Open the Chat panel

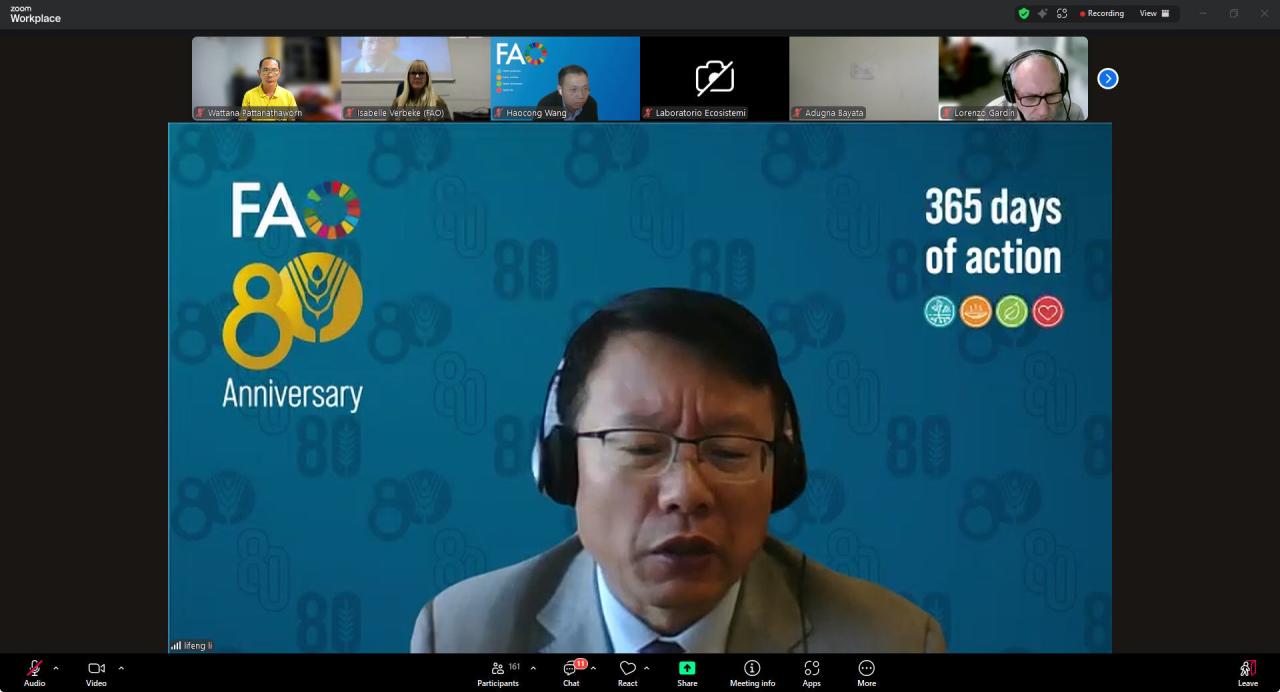pyautogui.click(x=571, y=672)
